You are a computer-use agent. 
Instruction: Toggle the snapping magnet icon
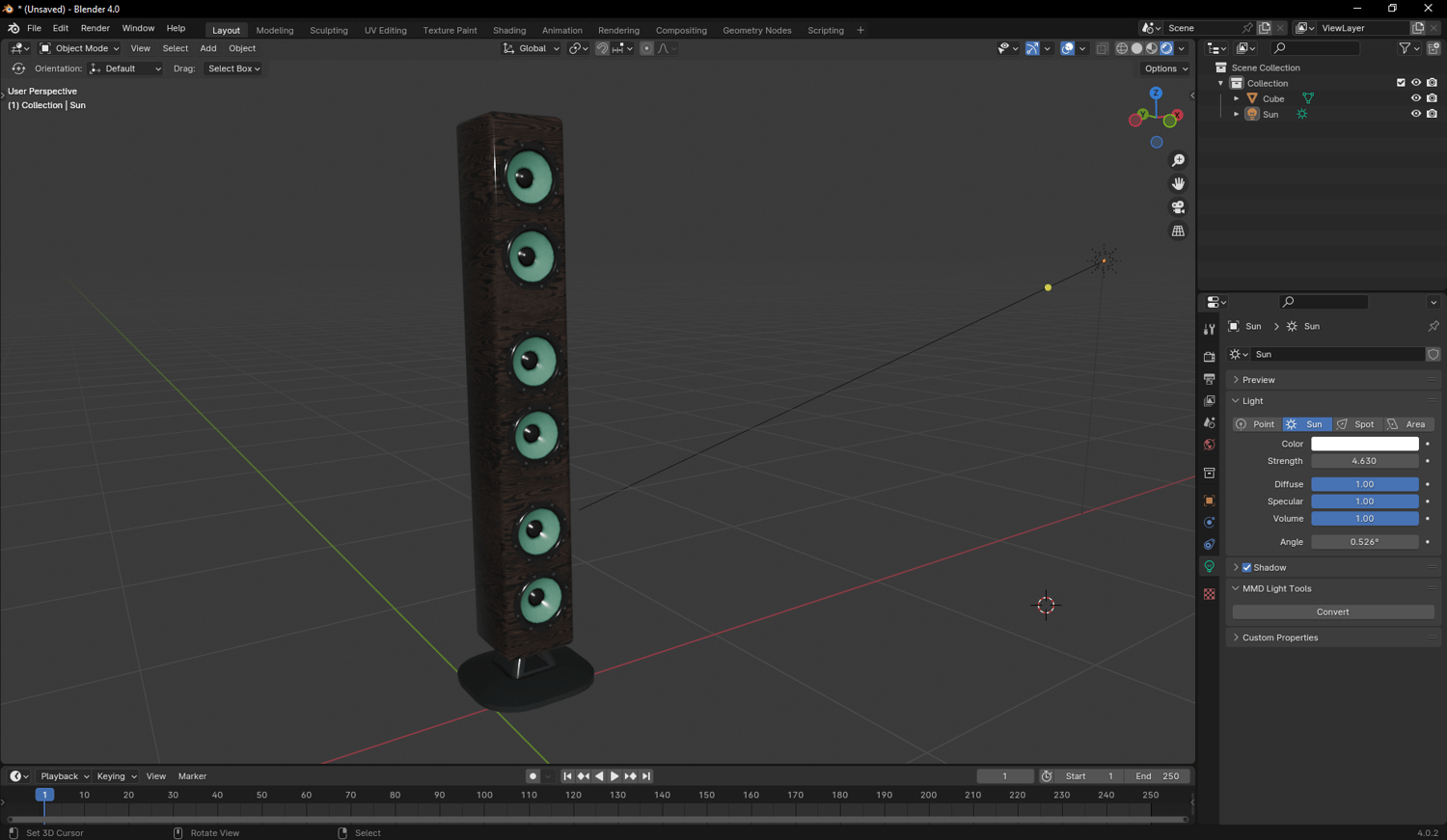click(x=602, y=48)
